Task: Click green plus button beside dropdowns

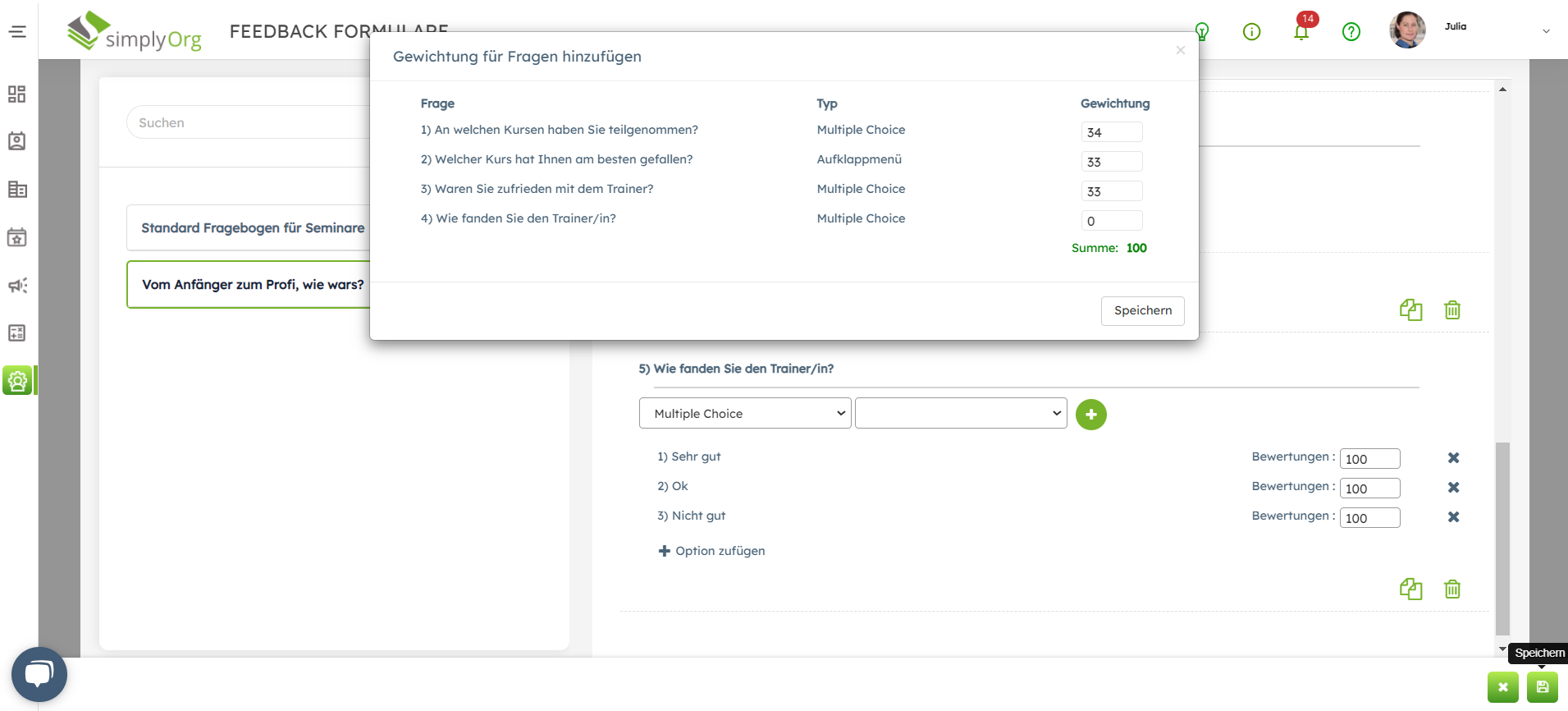Action: pyautogui.click(x=1090, y=415)
